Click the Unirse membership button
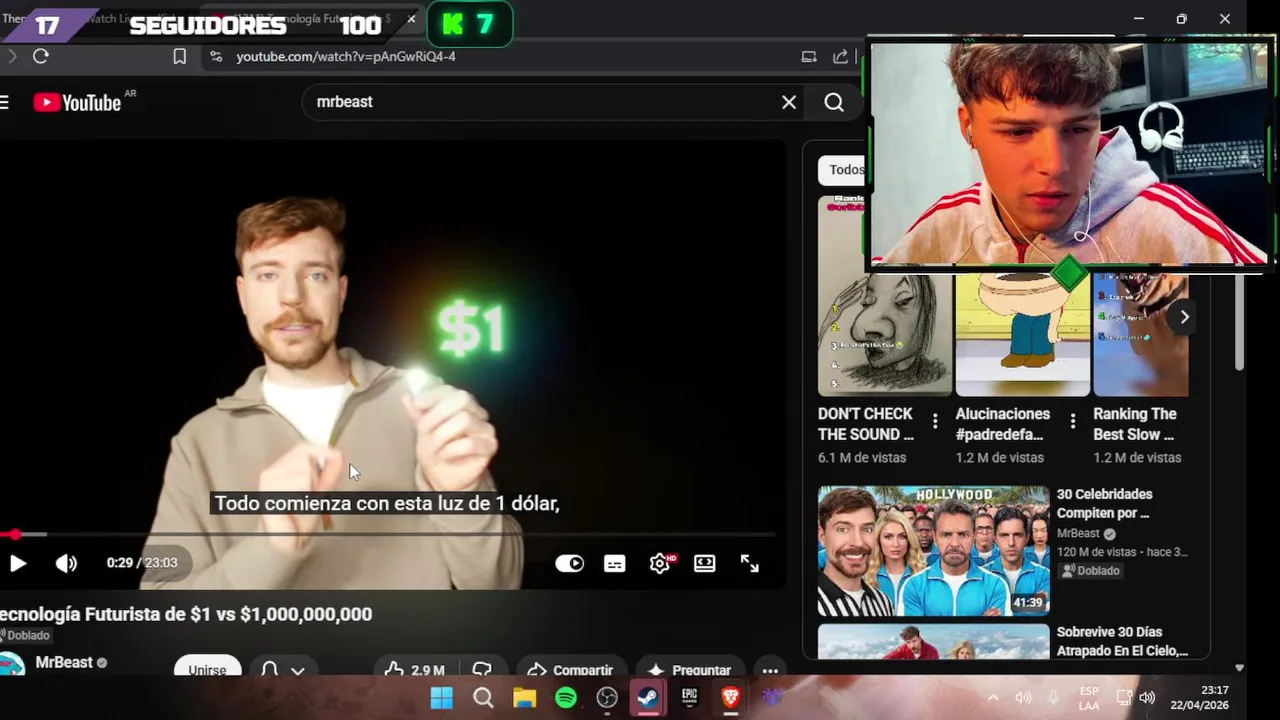The width and height of the screenshot is (1280, 720). pos(207,669)
